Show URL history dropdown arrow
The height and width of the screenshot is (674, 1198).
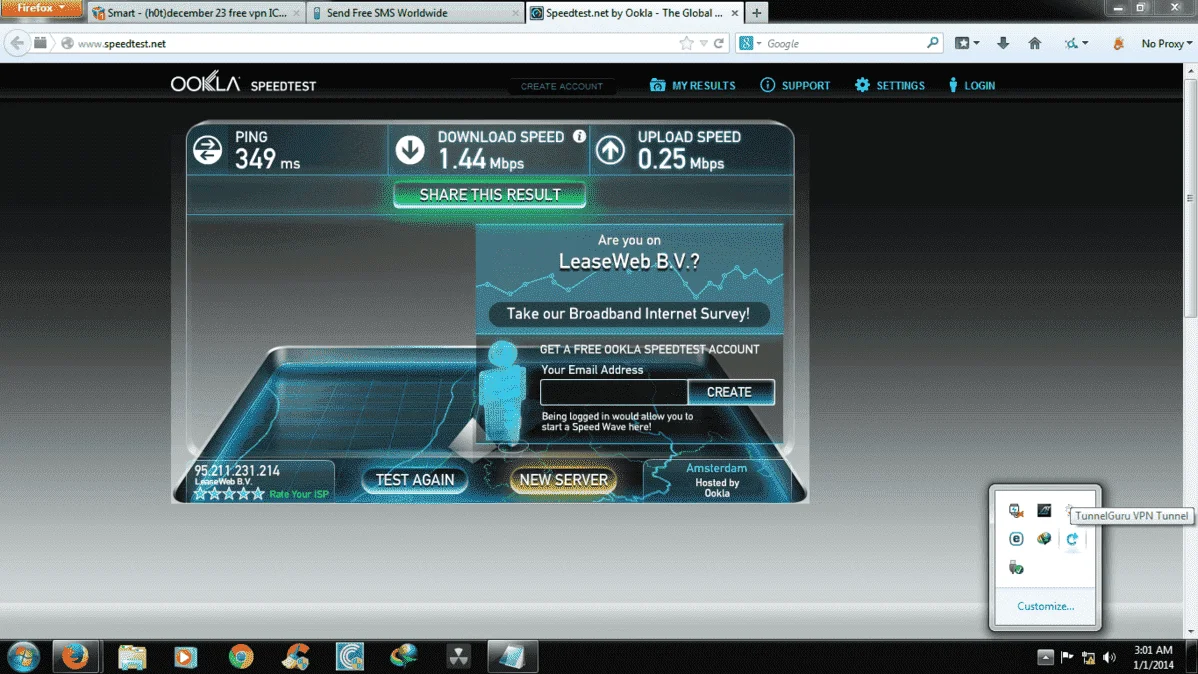pyautogui.click(x=704, y=44)
